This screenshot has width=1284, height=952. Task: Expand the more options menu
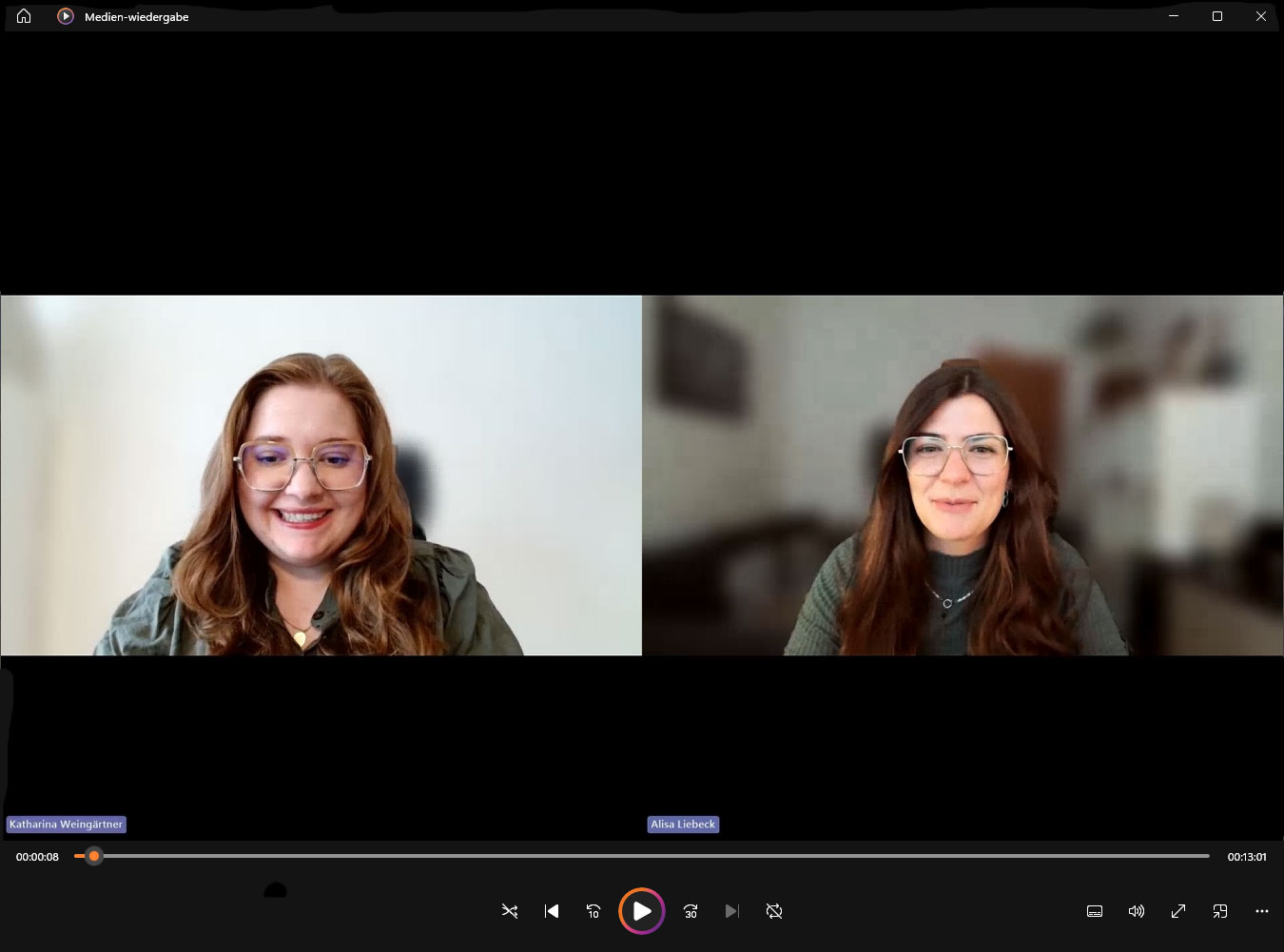1262,911
